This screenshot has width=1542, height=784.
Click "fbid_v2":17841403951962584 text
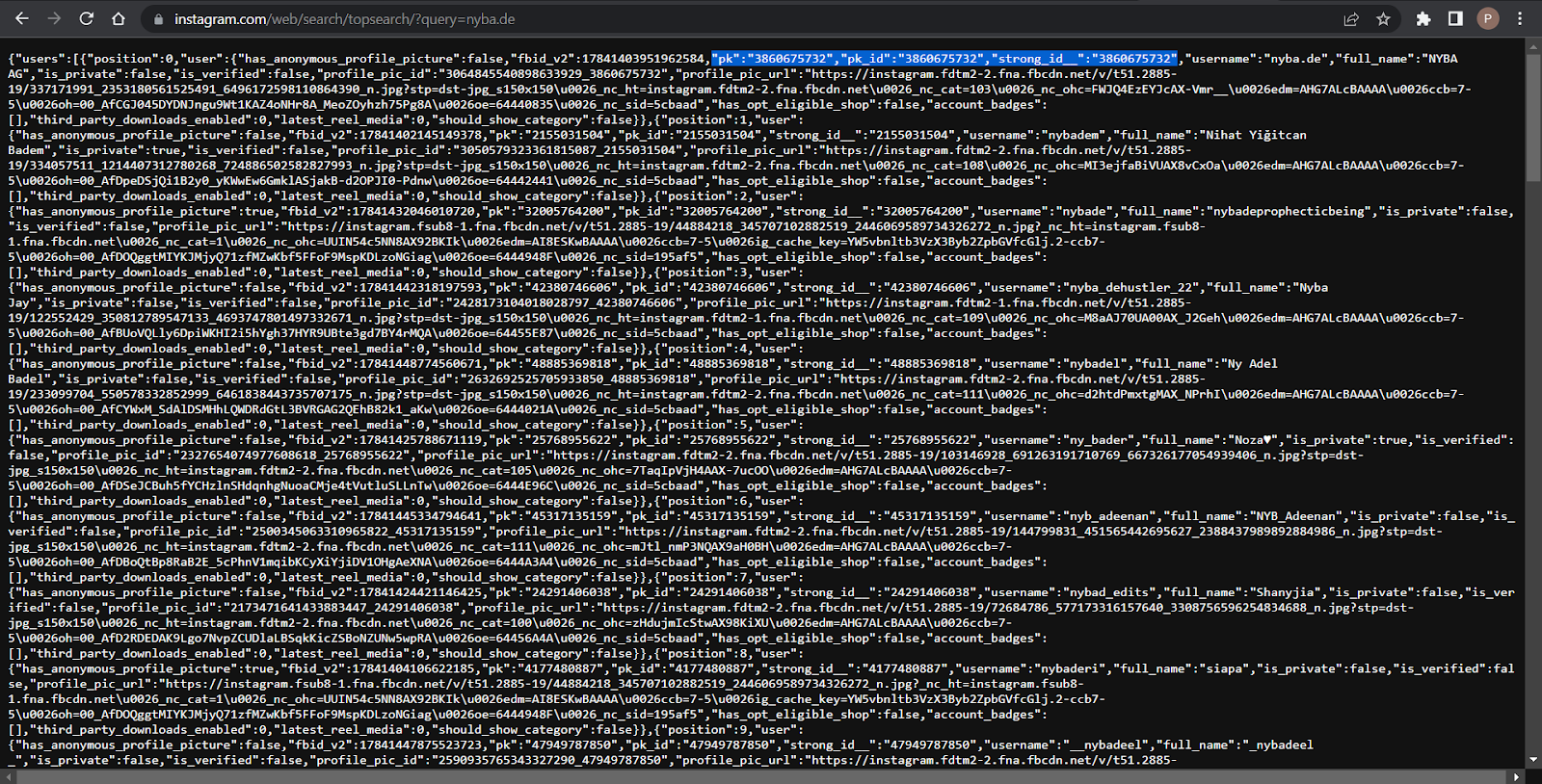point(609,59)
